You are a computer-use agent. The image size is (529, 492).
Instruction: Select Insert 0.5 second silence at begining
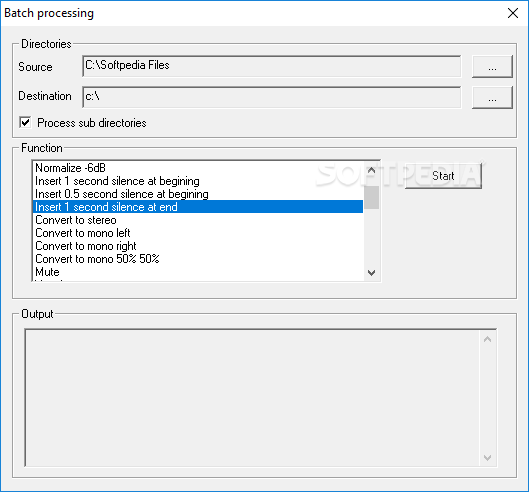(198, 194)
